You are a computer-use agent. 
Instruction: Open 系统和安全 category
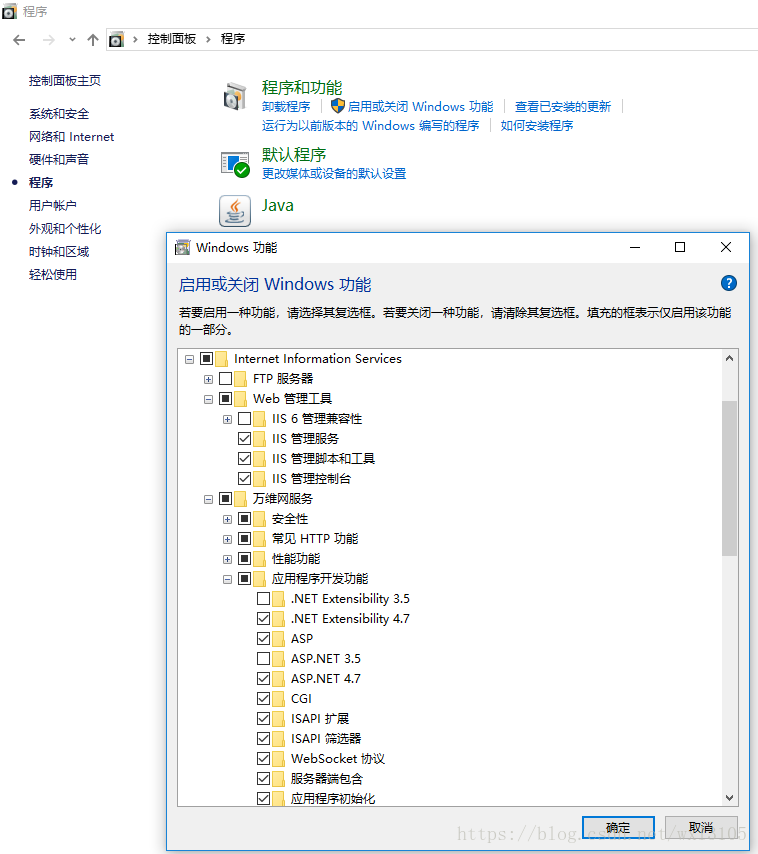(x=59, y=114)
